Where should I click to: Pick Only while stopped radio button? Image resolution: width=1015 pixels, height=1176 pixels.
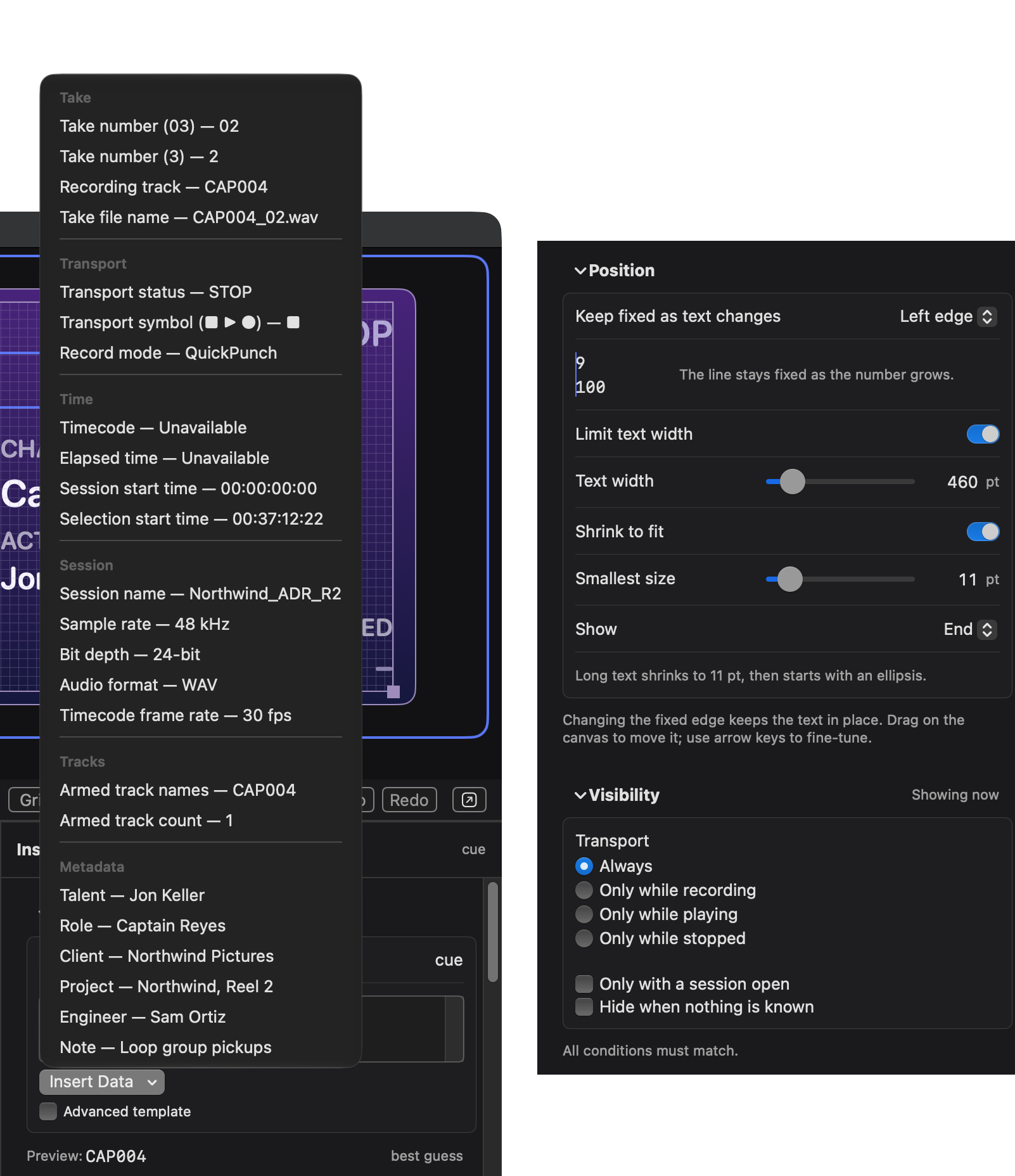[x=584, y=938]
